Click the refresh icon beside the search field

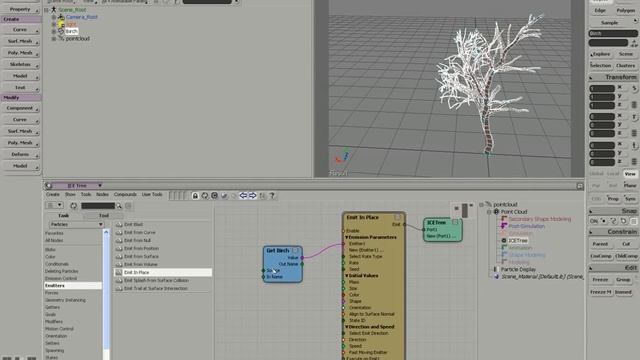(73, 206)
